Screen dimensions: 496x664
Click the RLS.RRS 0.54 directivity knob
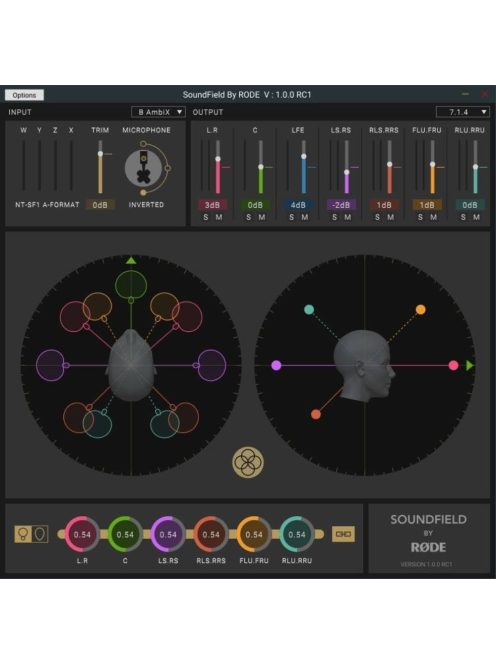point(211,534)
